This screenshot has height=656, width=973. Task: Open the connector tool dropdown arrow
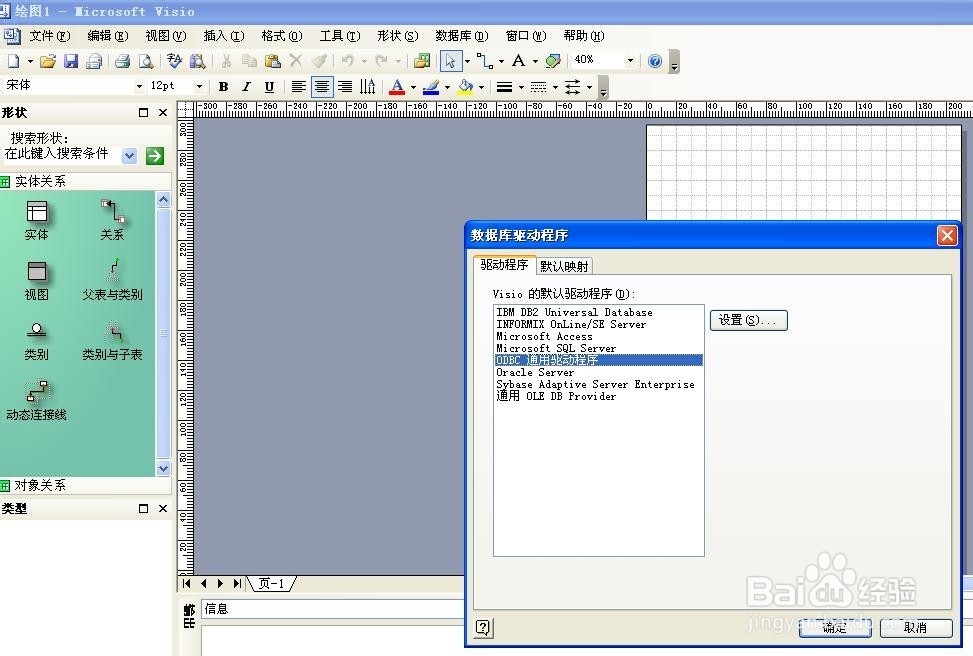click(x=501, y=61)
